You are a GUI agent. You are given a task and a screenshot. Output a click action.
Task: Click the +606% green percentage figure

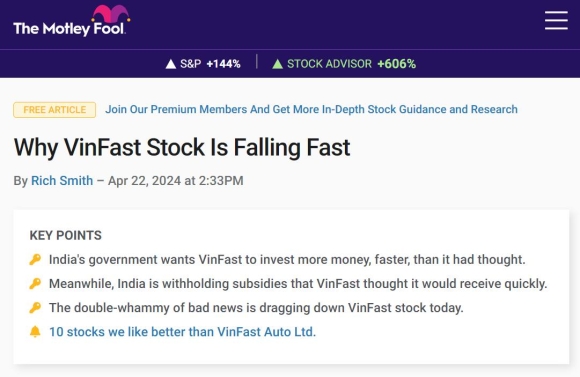click(x=397, y=64)
